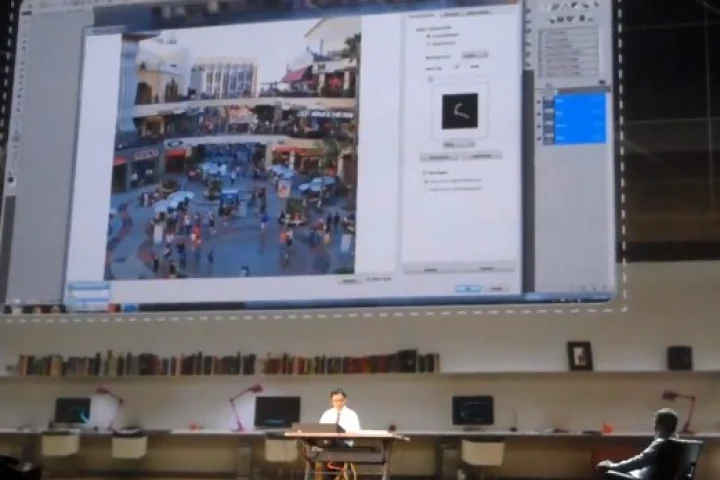
Task: Click the small button beneath the photo preview
Action: (x=350, y=280)
